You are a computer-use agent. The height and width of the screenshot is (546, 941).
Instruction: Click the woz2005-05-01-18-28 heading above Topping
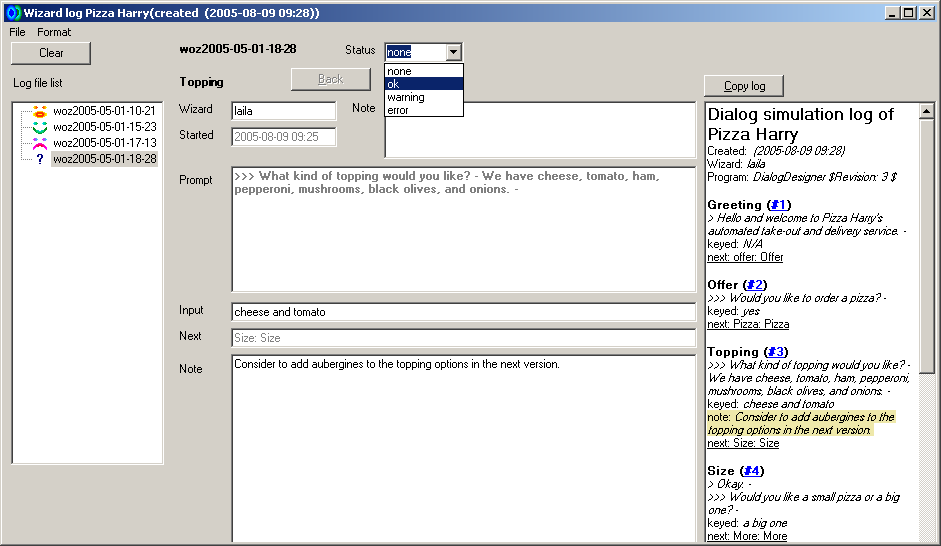pos(238,49)
